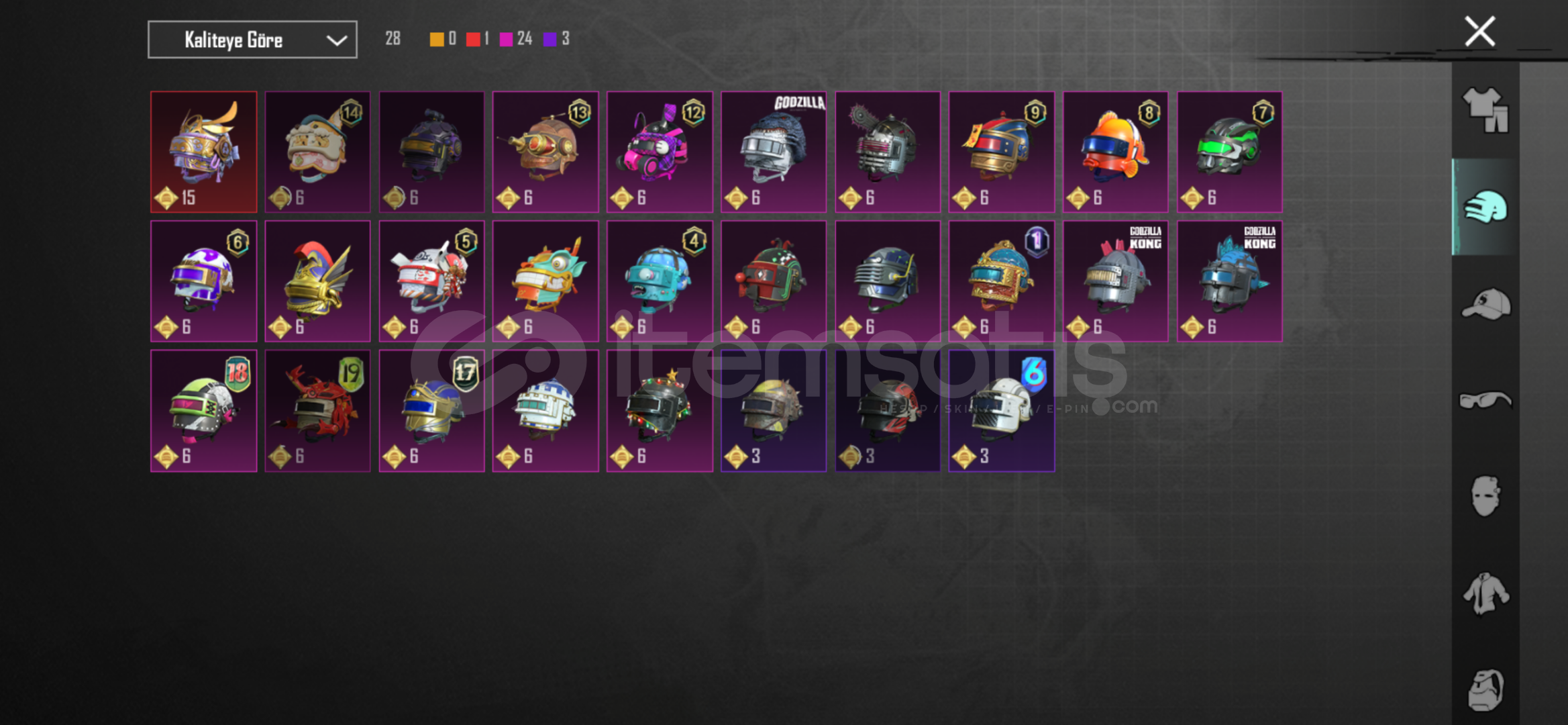Screen dimensions: 1568x725
Task: Close the inventory with the X icon
Action: pos(1479,32)
